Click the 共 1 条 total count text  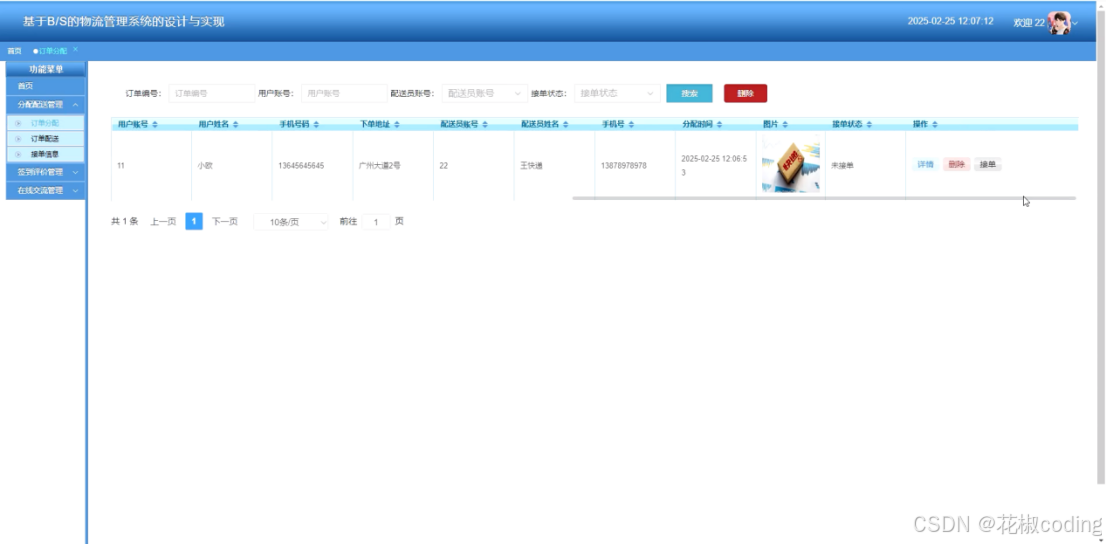click(x=125, y=222)
